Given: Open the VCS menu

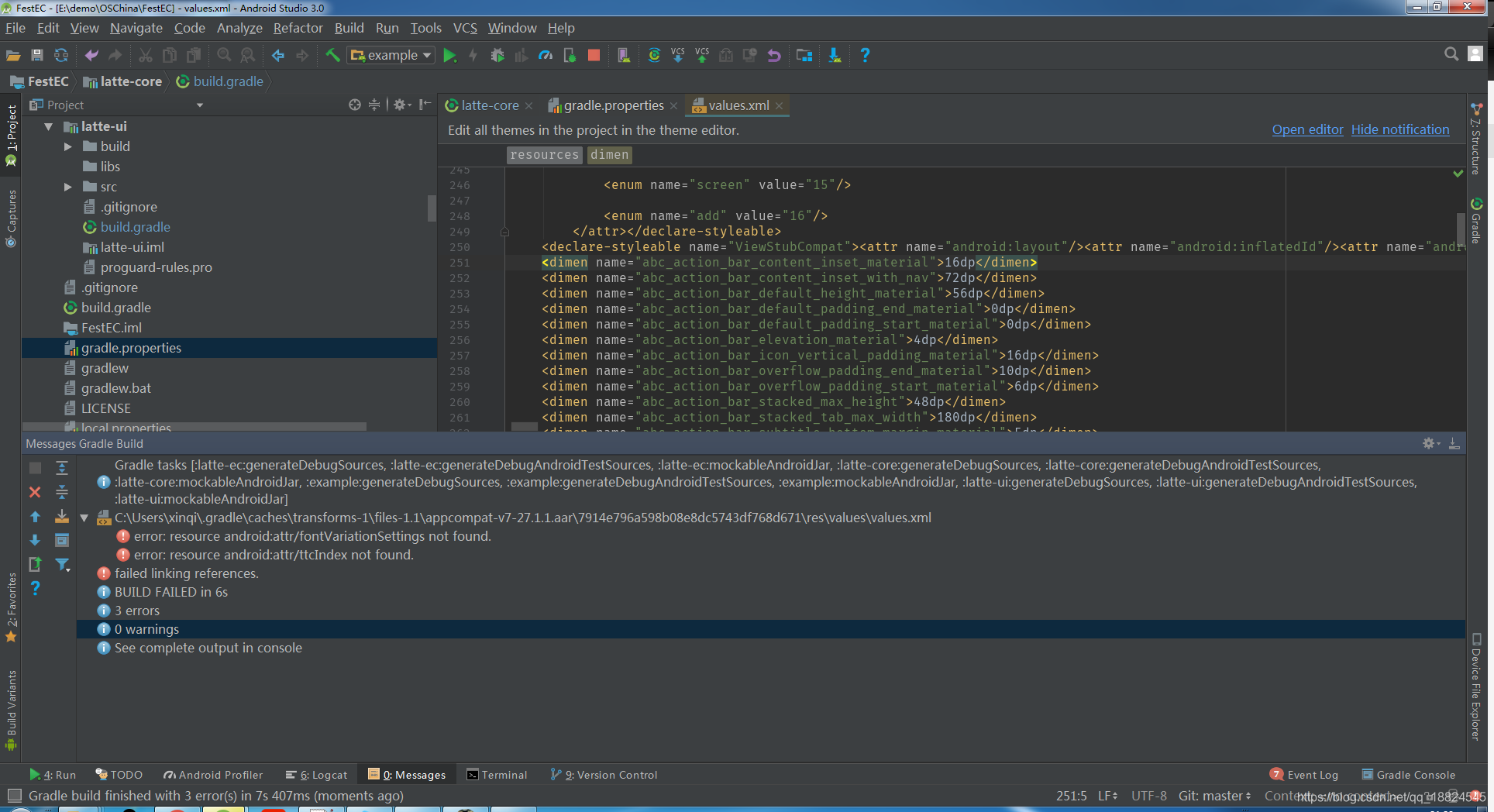Looking at the screenshot, I should [x=465, y=28].
